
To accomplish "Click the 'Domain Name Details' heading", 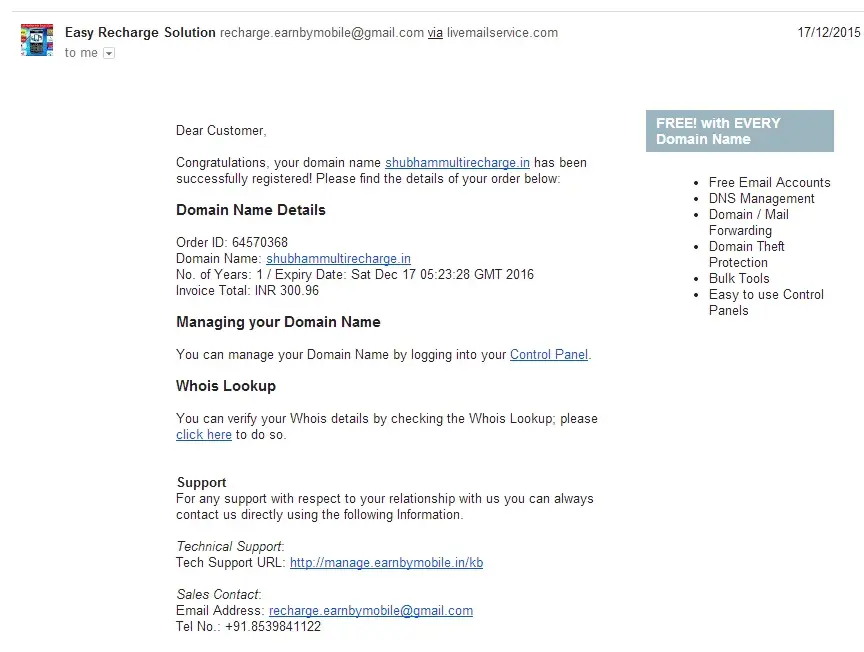I will click(x=251, y=210).
